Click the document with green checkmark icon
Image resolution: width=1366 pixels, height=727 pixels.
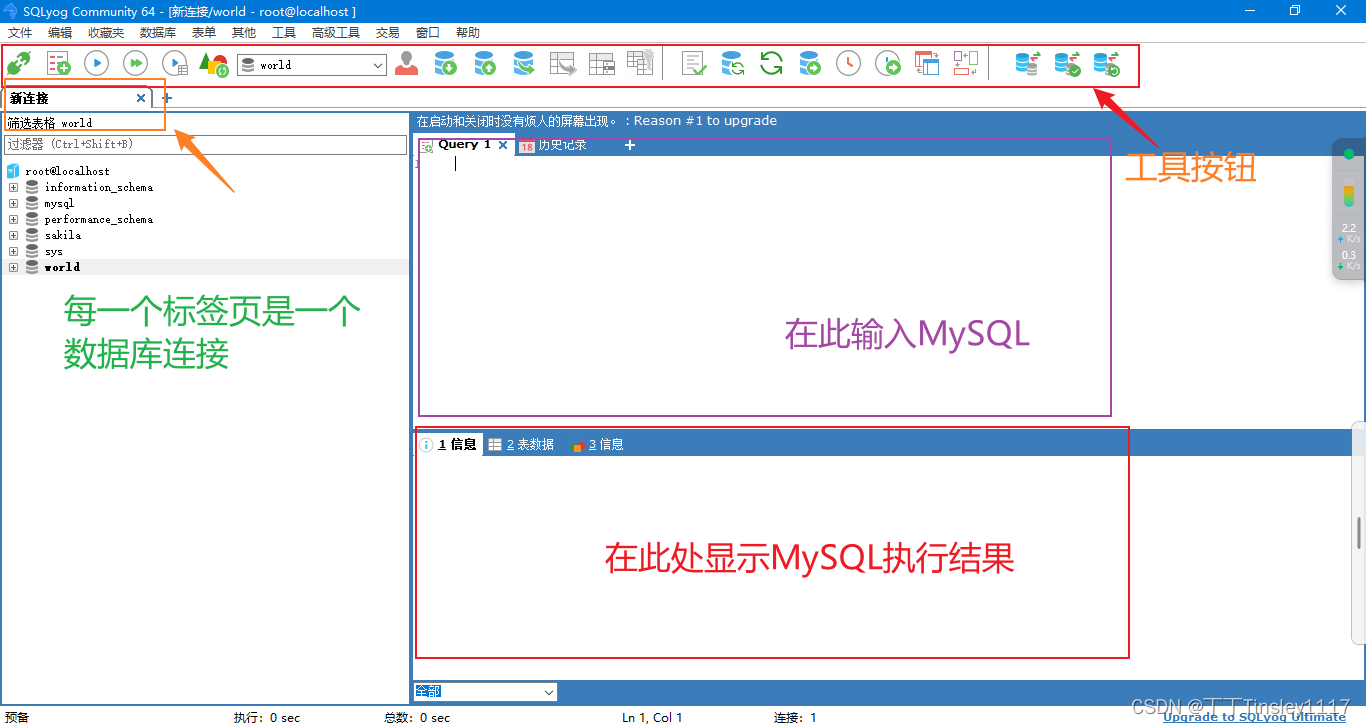[694, 64]
